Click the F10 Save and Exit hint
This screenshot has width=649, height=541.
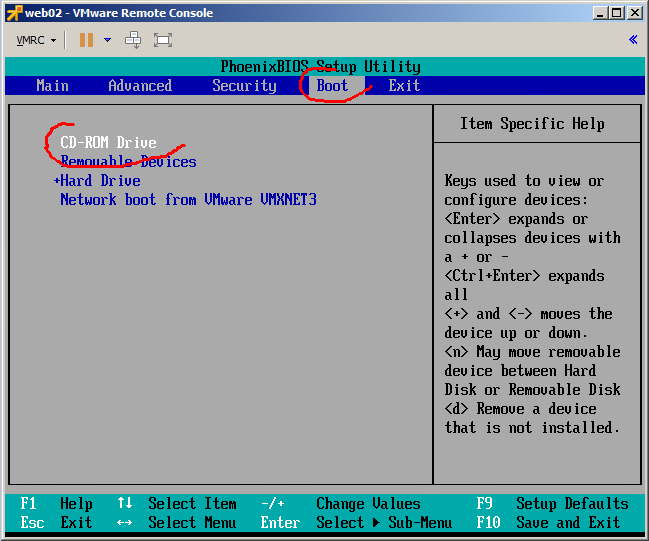coord(548,522)
